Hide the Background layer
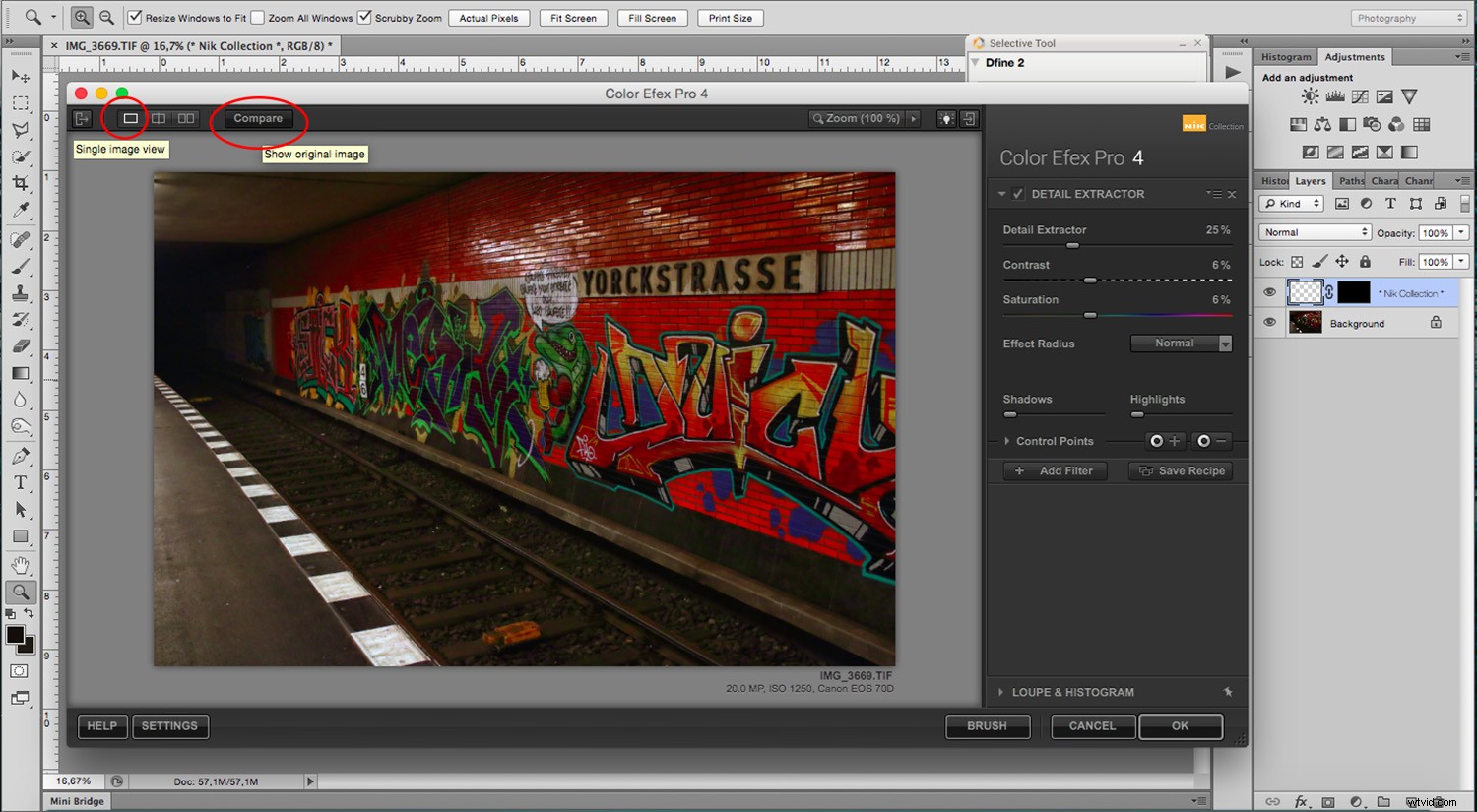Viewport: 1477px width, 812px height. point(1270,322)
